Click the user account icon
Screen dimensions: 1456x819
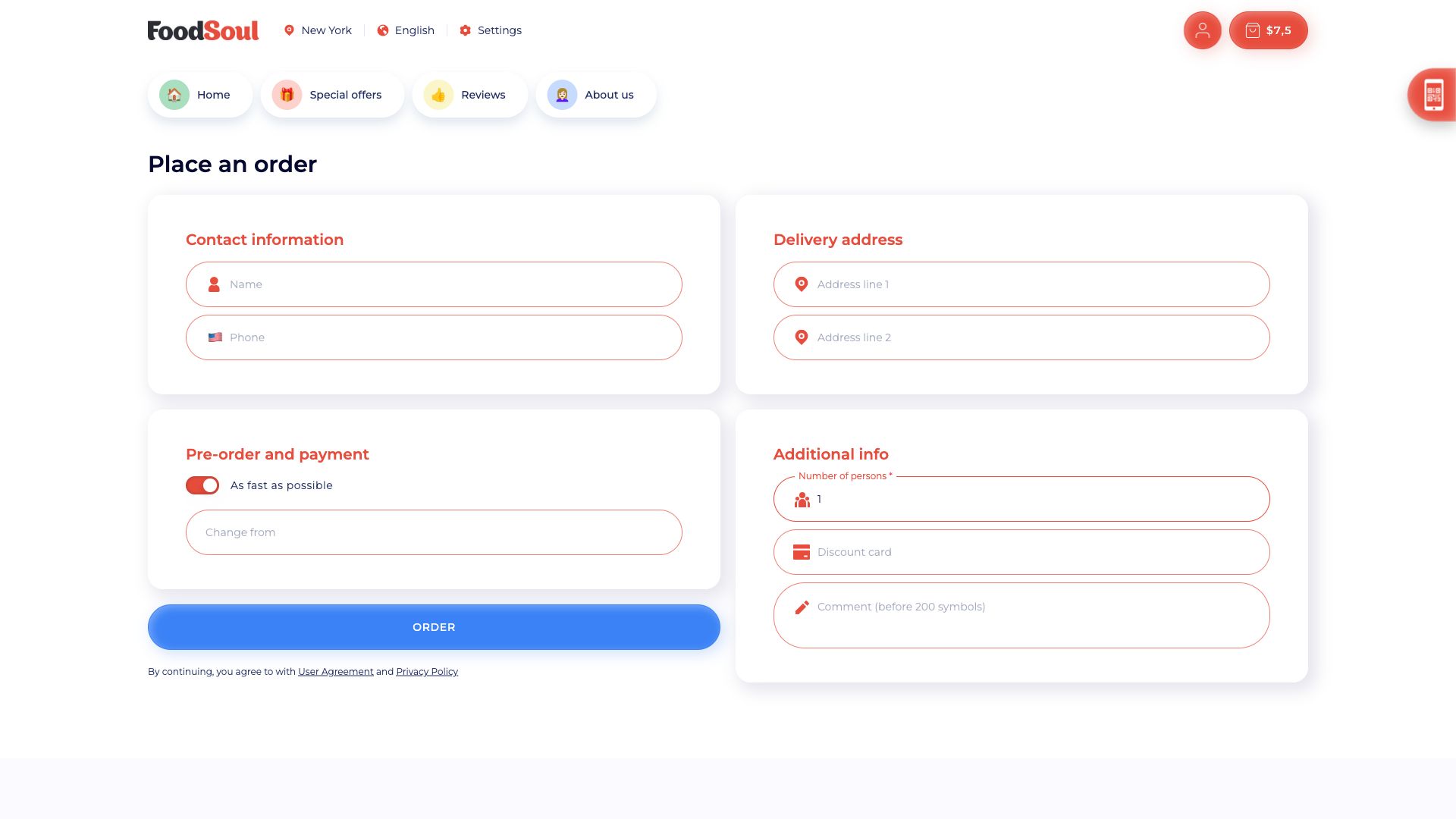pos(1202,30)
